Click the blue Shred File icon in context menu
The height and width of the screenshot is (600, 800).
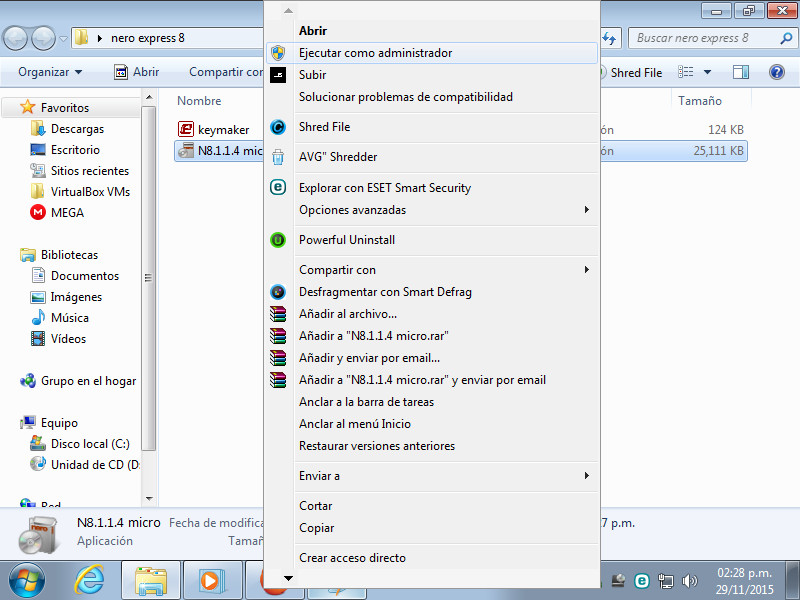click(278, 127)
